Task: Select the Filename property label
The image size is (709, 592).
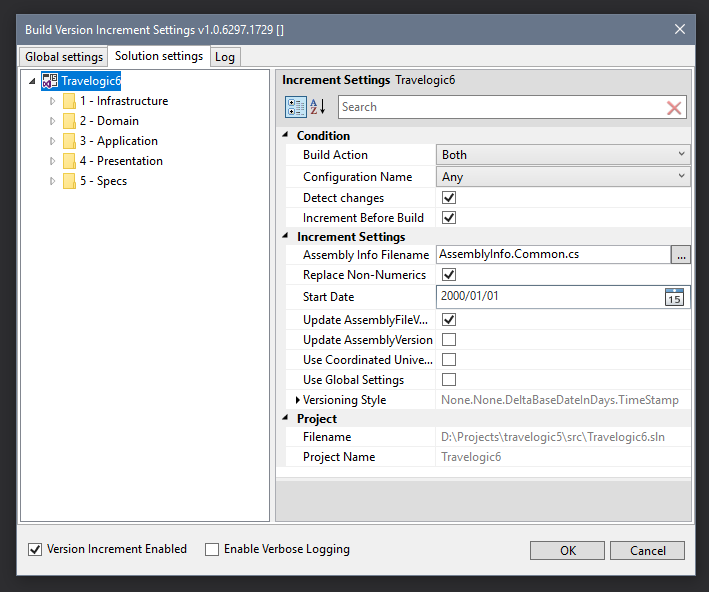Action: click(327, 437)
